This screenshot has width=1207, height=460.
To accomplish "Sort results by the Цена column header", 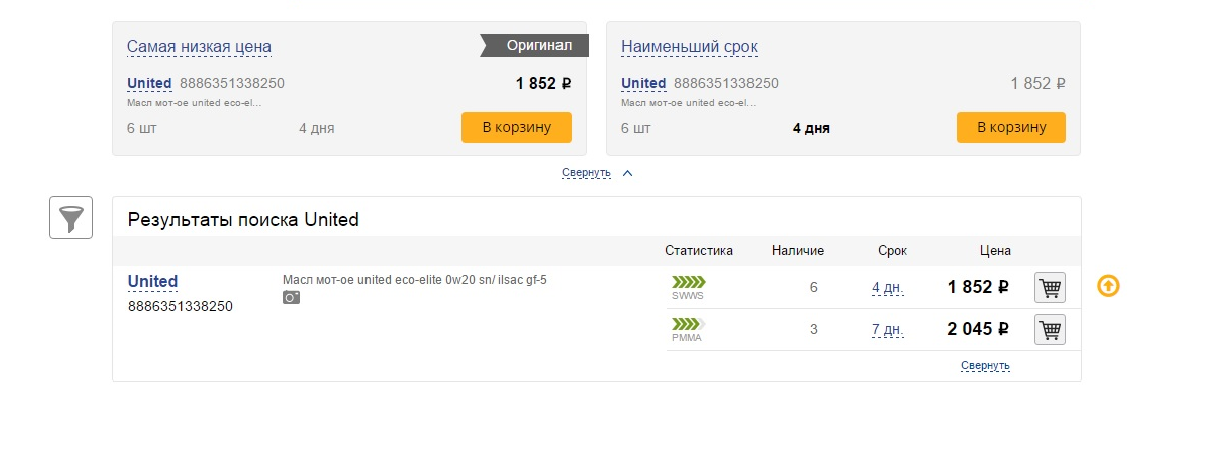I will point(995,250).
